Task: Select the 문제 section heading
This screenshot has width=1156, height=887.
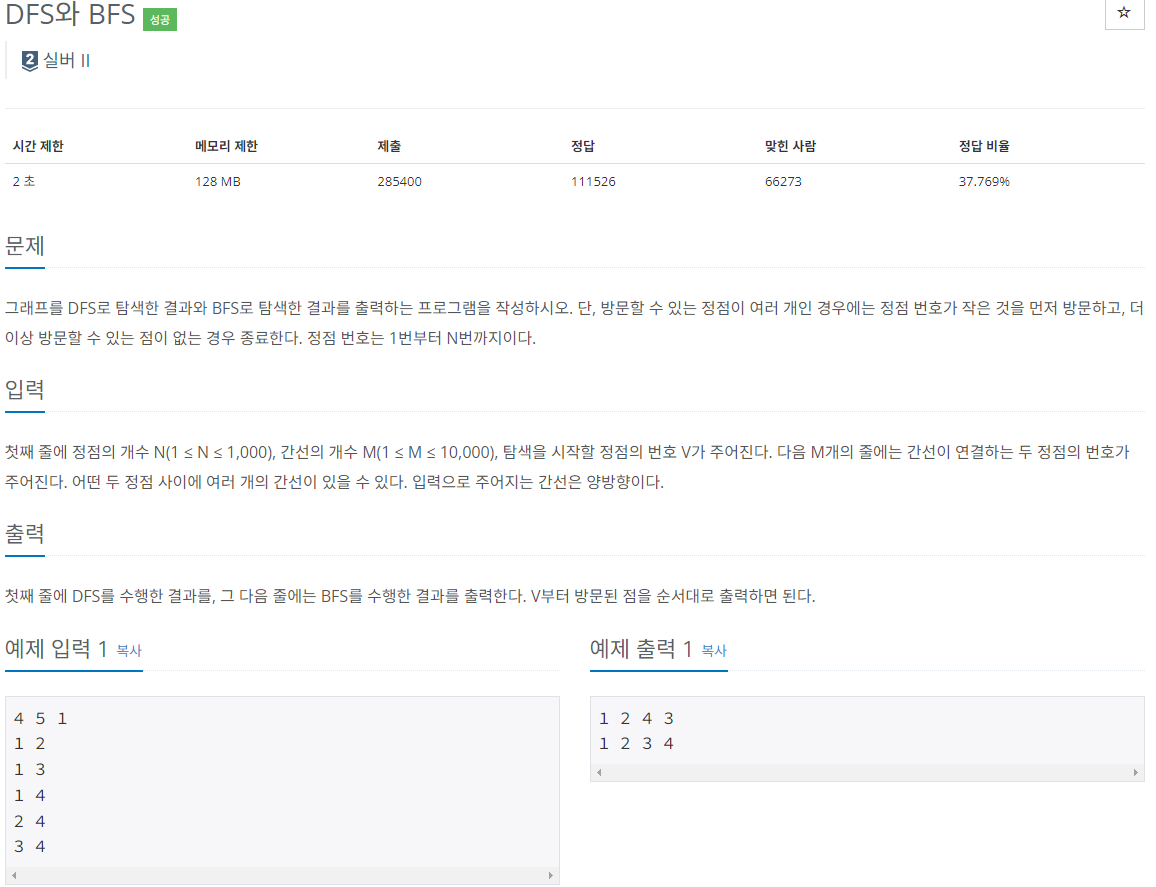Action: [24, 244]
